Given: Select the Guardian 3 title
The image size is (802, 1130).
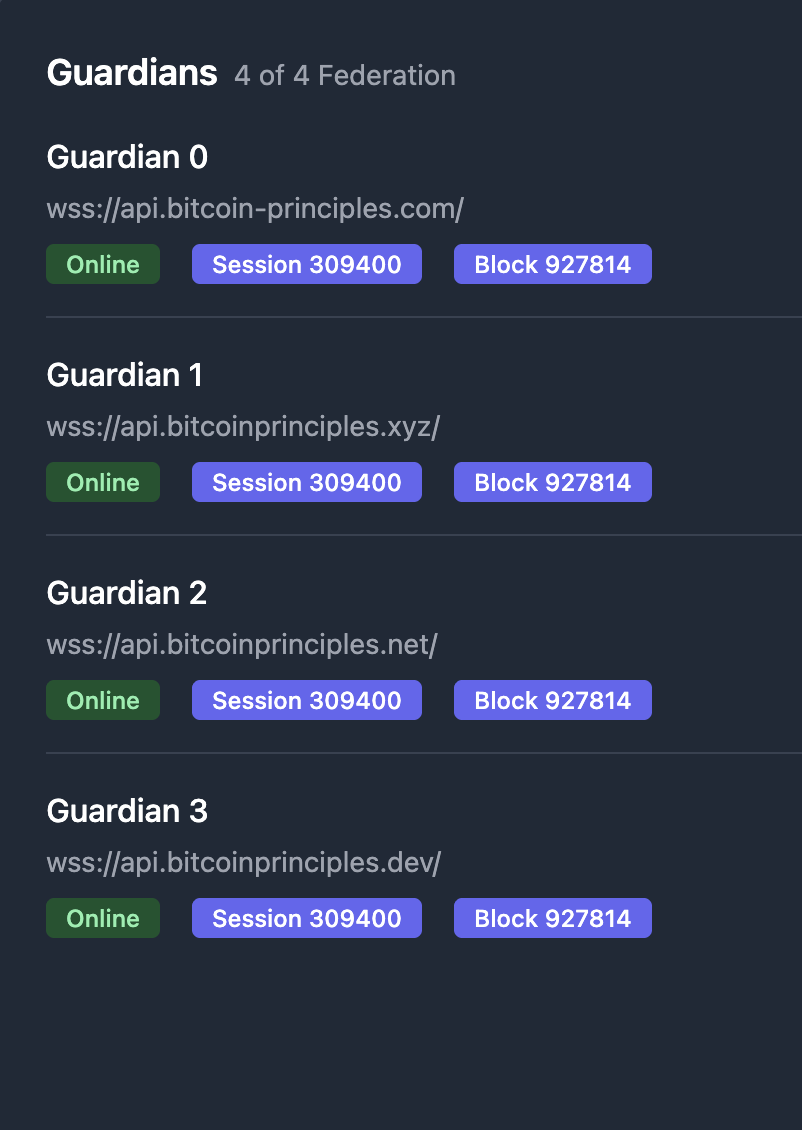Looking at the screenshot, I should tap(127, 811).
